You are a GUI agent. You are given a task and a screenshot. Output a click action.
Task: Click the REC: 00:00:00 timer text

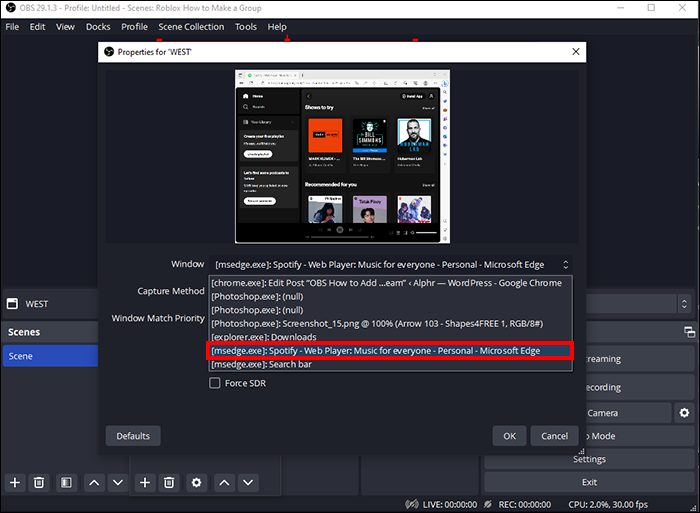pyautogui.click(x=525, y=505)
